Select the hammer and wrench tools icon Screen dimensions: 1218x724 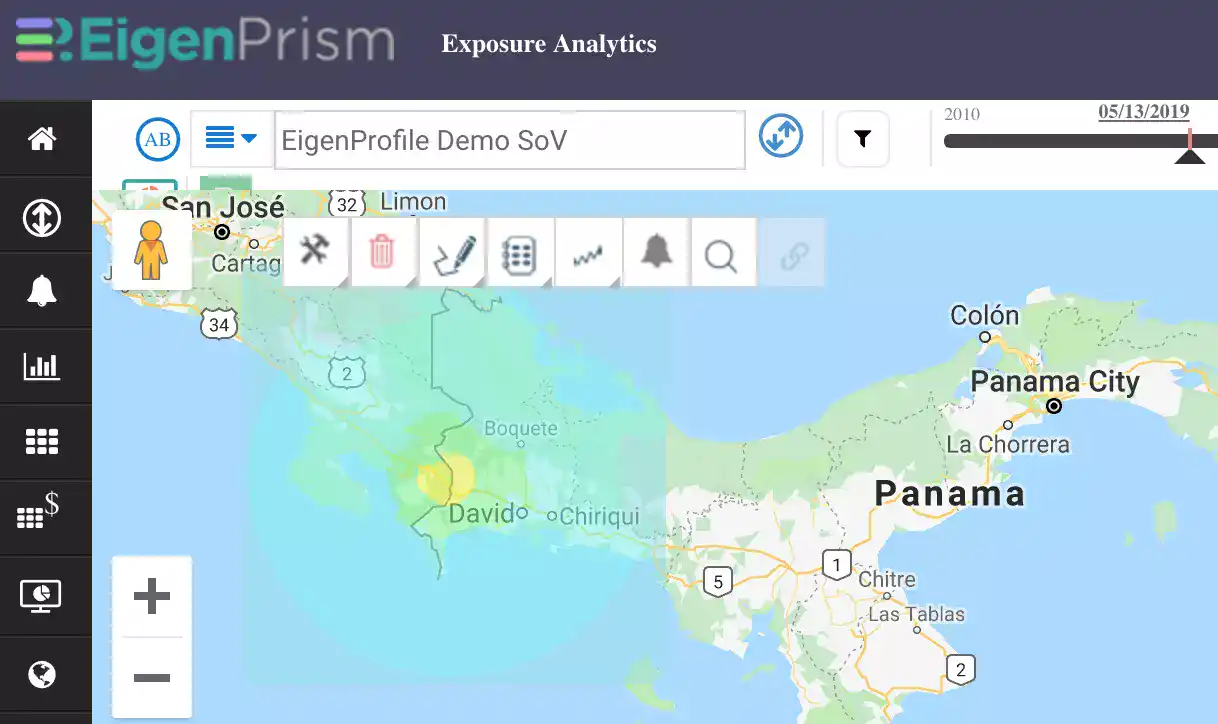click(315, 252)
